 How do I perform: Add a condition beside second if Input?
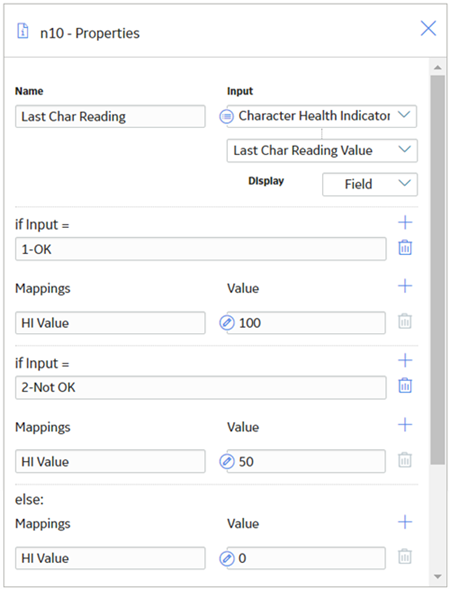(x=405, y=361)
